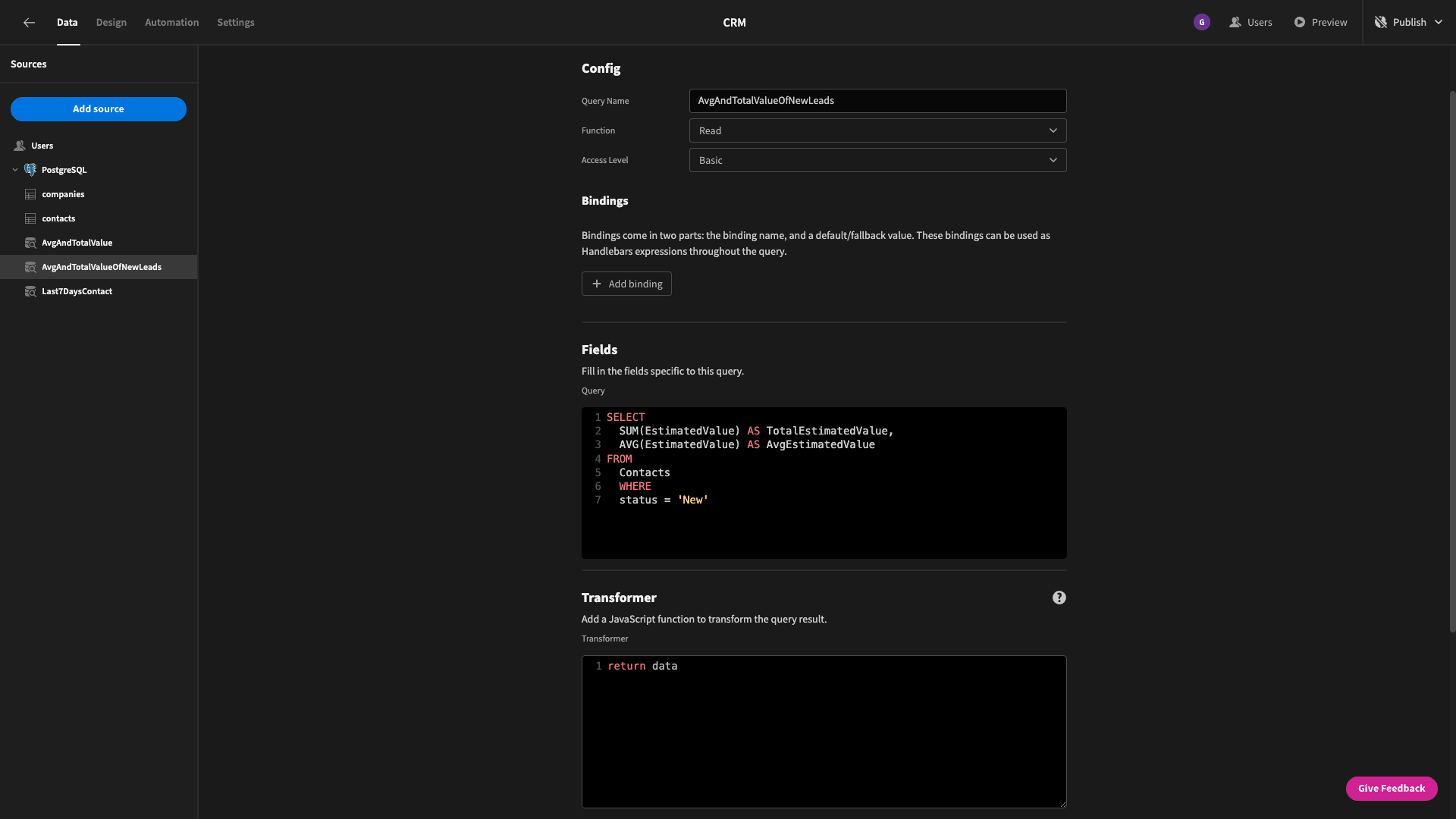Screen dimensions: 1456x819
Task: Click the Query Name input field
Action: pos(877,101)
